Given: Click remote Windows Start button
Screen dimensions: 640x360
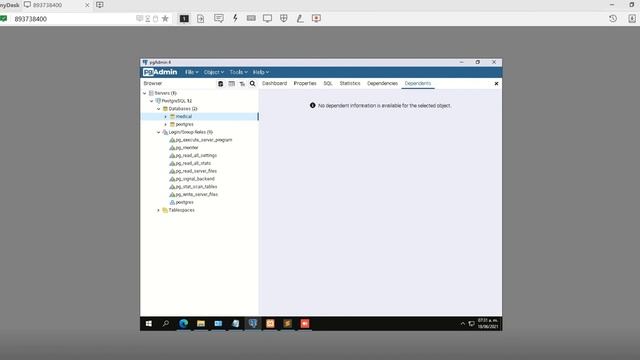Looking at the screenshot, I should 149,324.
